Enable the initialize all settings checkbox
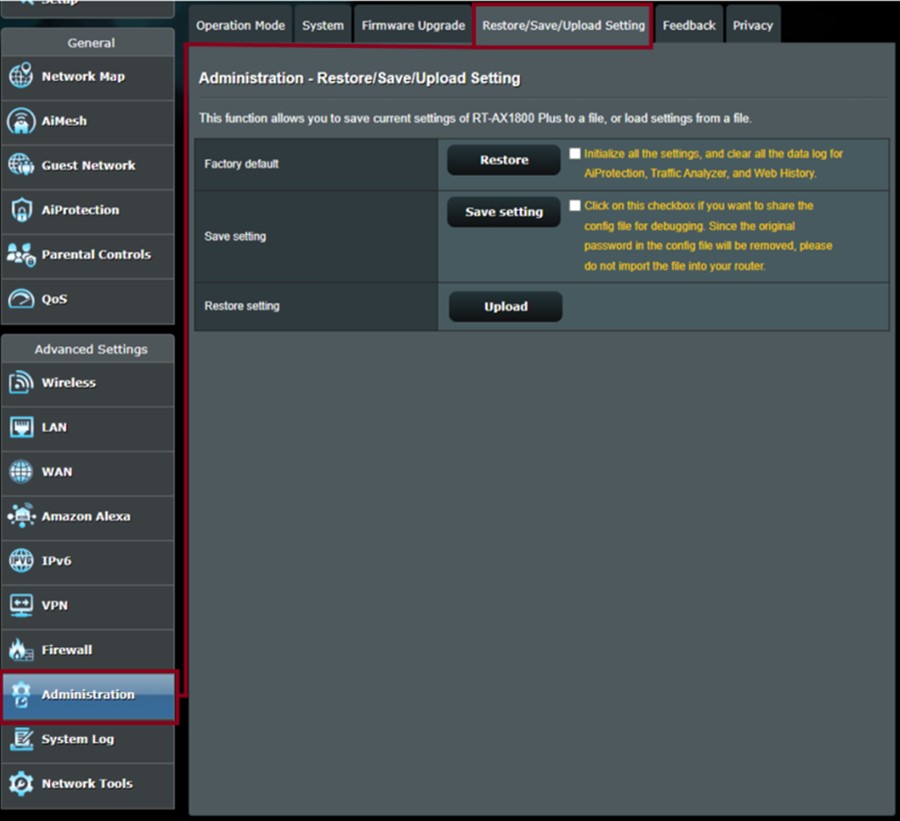Image resolution: width=900 pixels, height=821 pixels. click(577, 153)
